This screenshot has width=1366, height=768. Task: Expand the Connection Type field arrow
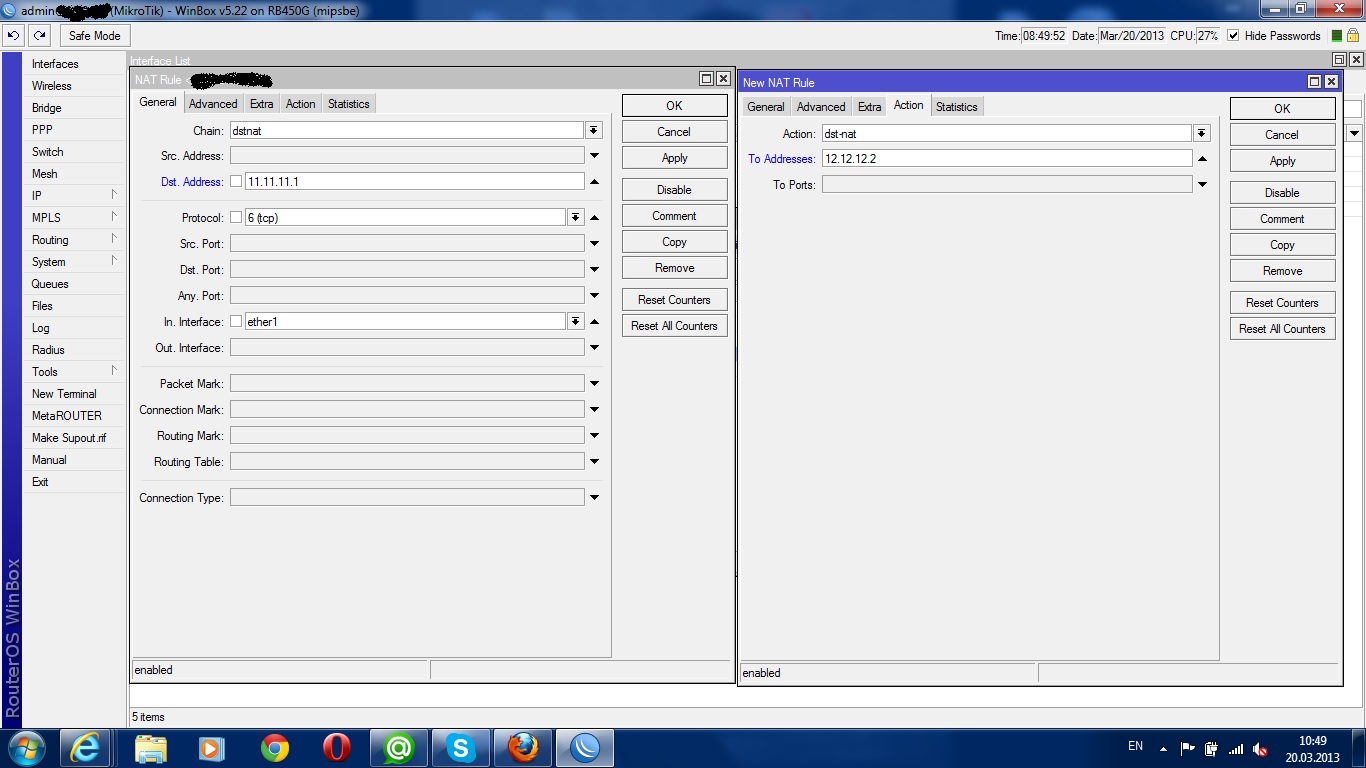[x=594, y=498]
